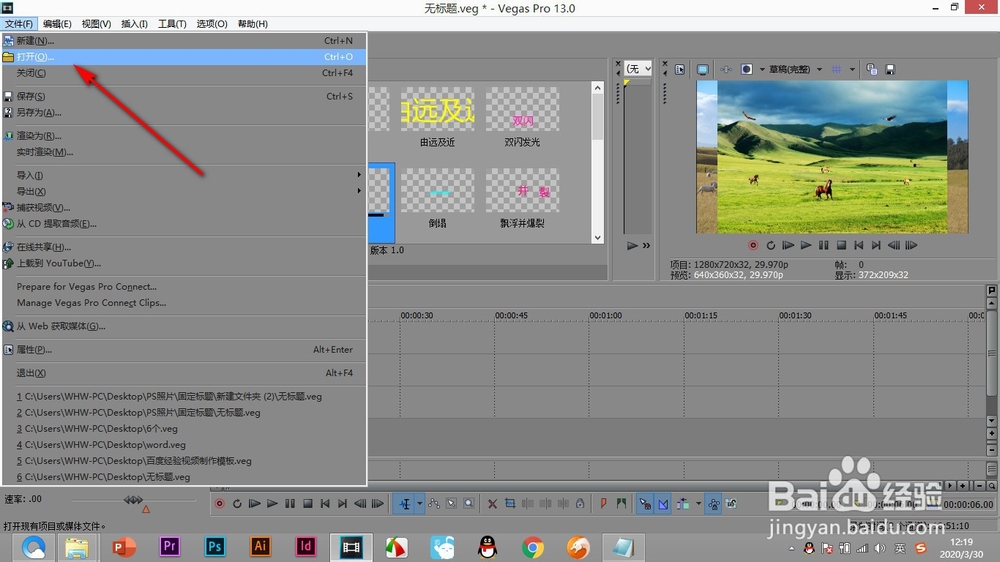Open Project Video Properties in the preview toolbar
Viewport: 1000px width, 562px height.
click(680, 70)
